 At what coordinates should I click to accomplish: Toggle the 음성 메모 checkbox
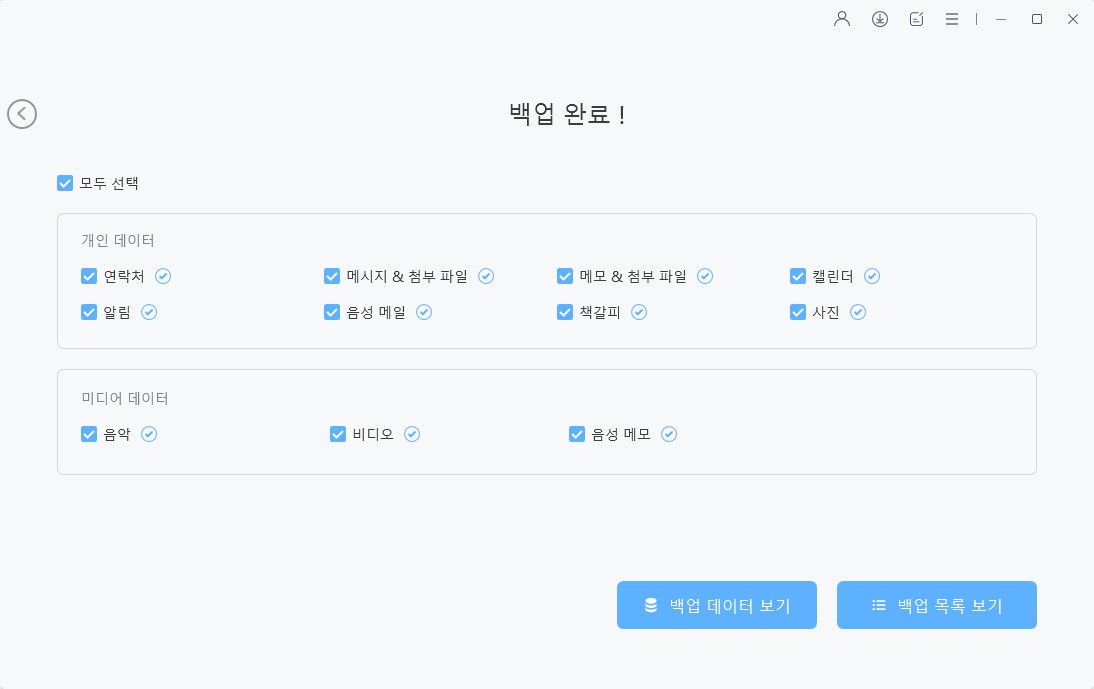click(x=577, y=434)
